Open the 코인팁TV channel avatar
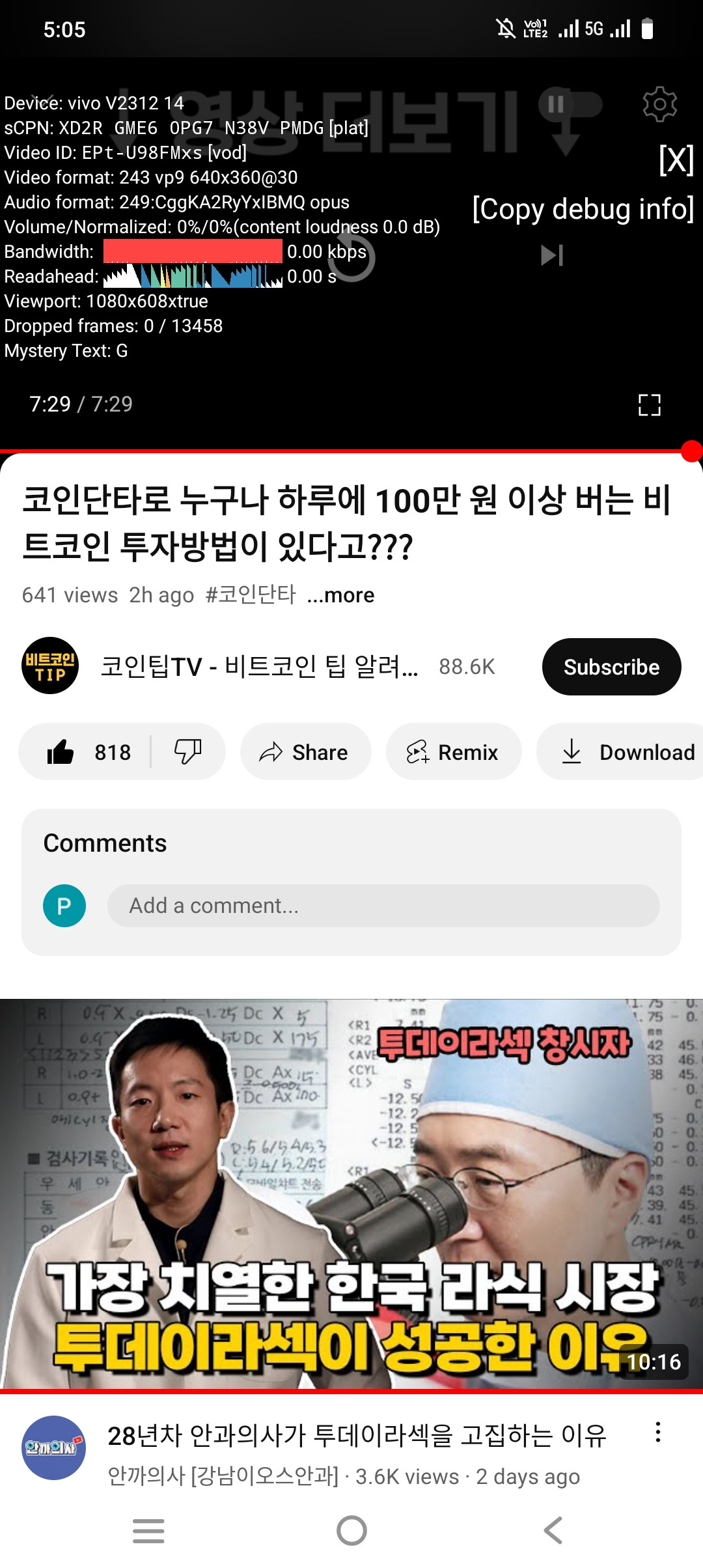 pos(50,665)
